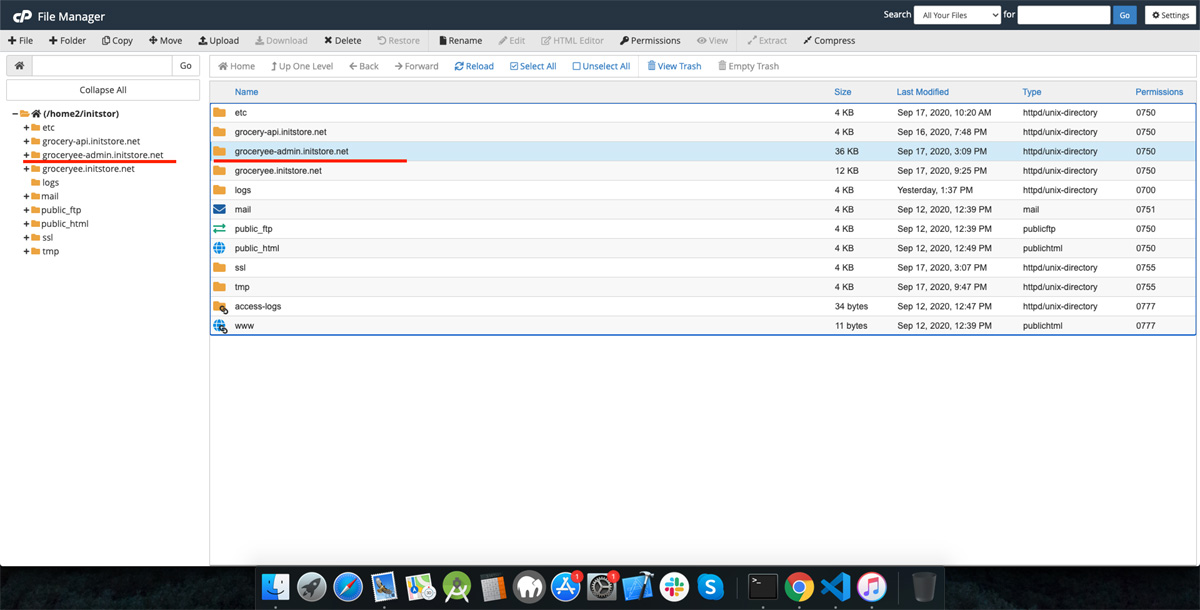Viewport: 1200px width, 610px height.
Task: Open the Settings button
Action: tap(1168, 15)
